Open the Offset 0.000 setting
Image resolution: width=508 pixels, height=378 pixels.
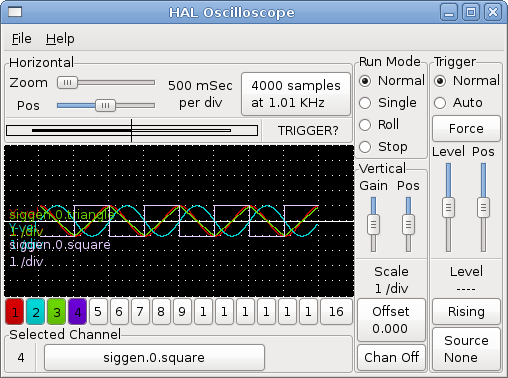point(391,320)
